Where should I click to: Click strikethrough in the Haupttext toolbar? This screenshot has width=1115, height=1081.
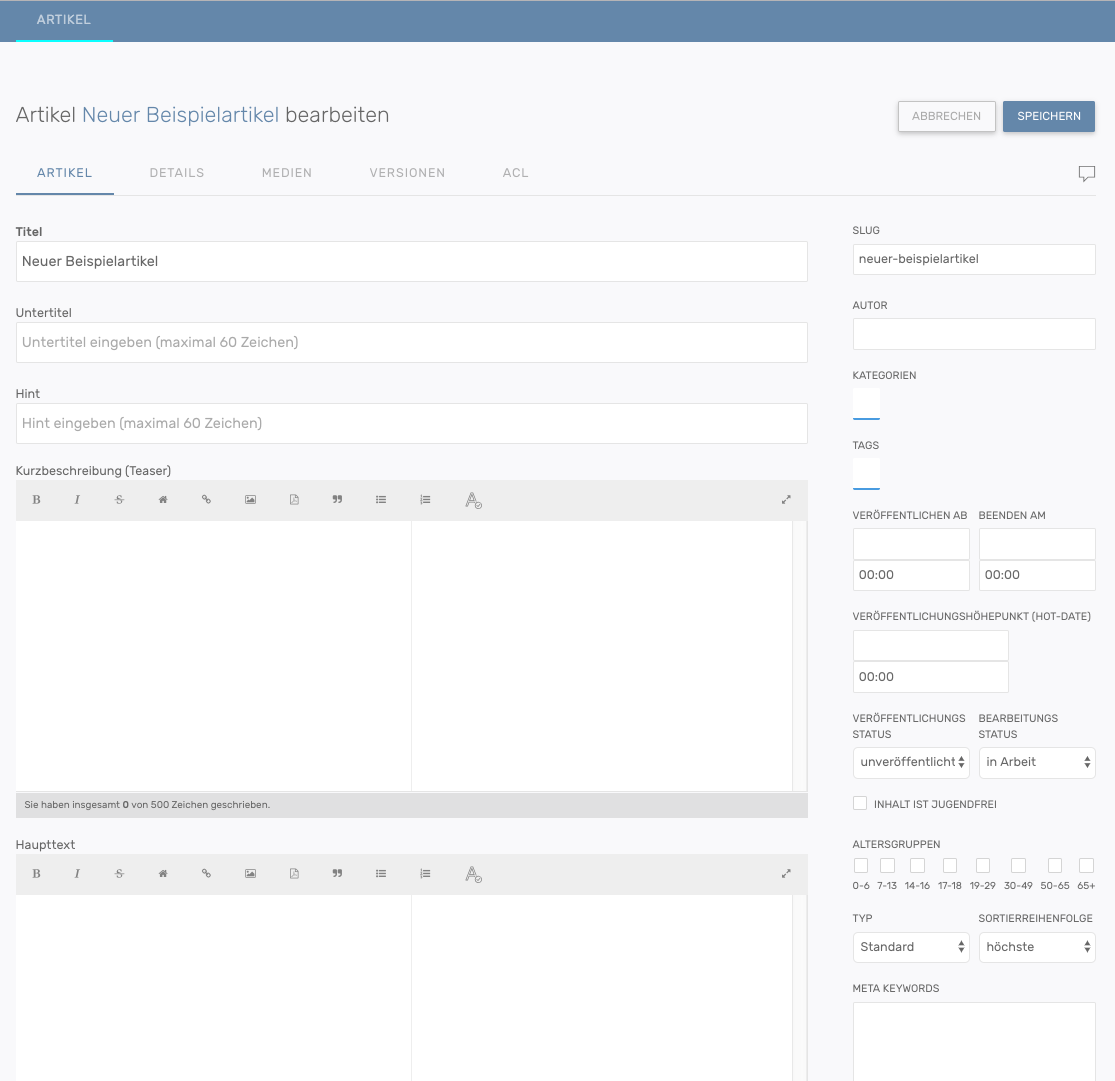(x=120, y=873)
